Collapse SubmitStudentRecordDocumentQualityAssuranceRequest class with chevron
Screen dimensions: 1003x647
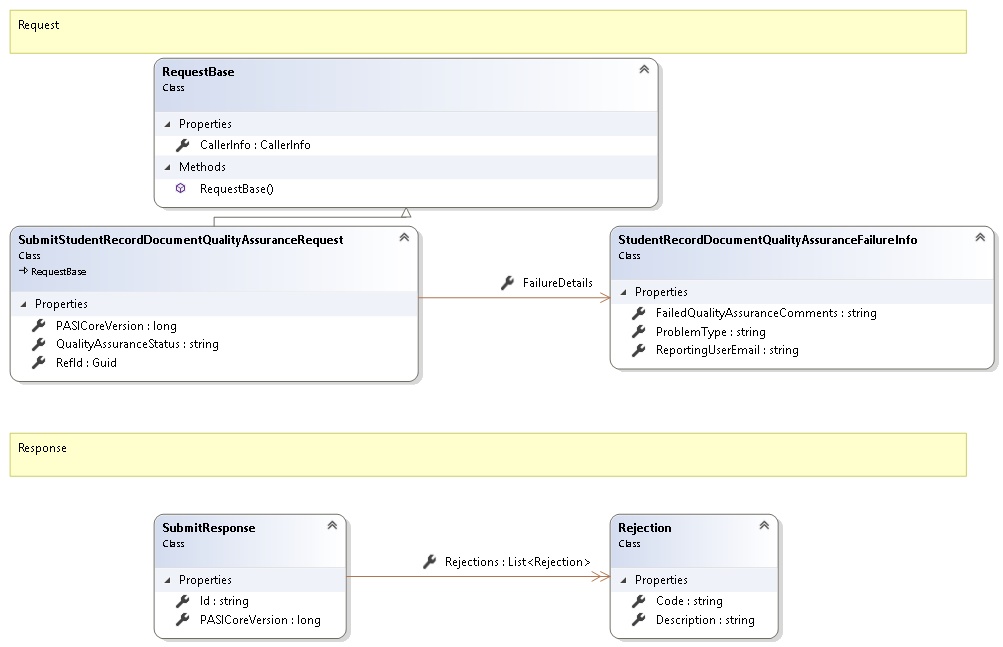403,238
